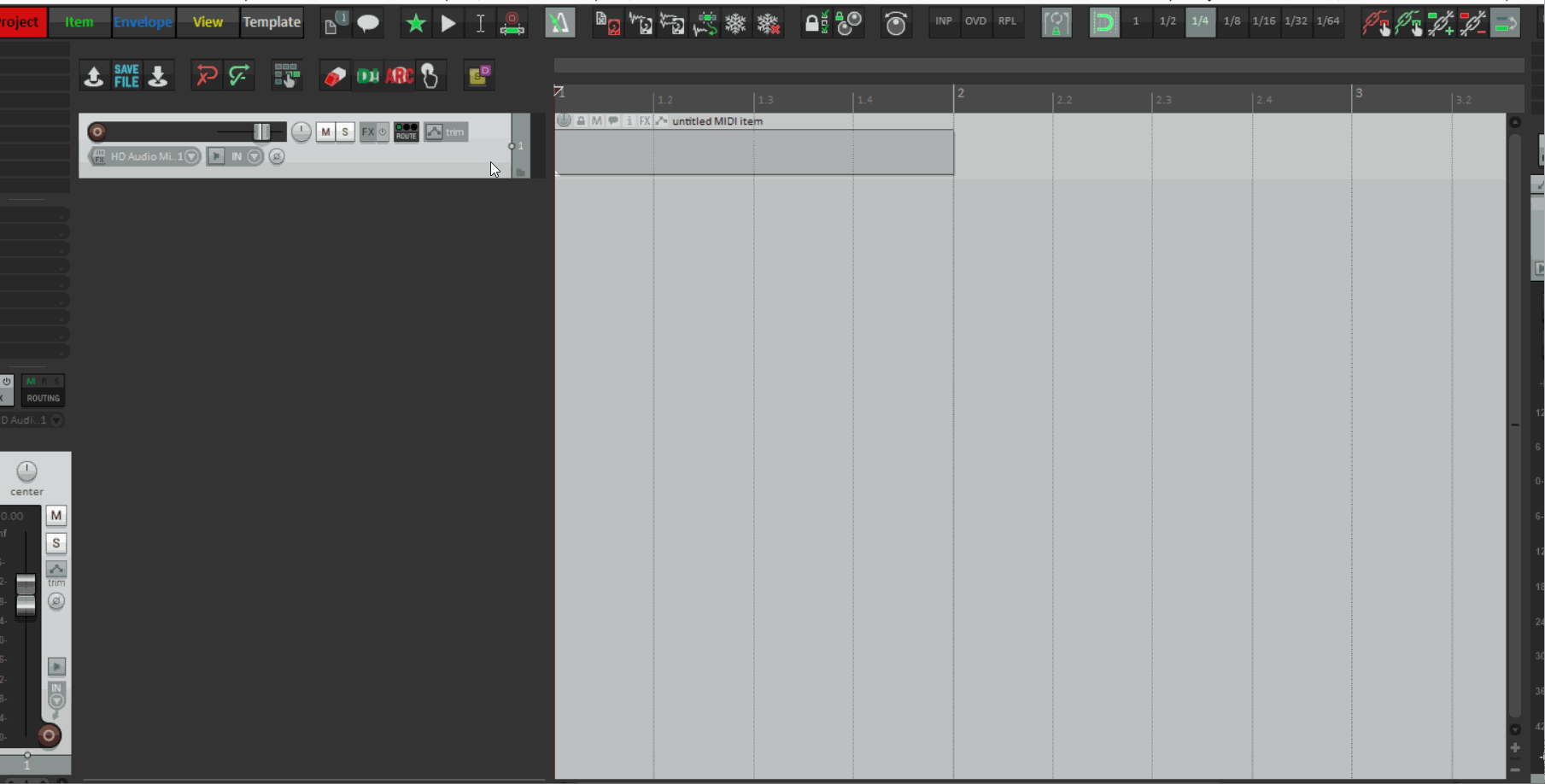Screen dimensions: 1545x784
Task: Toggle the highlighted green bars arrow icon
Action: click(1506, 23)
